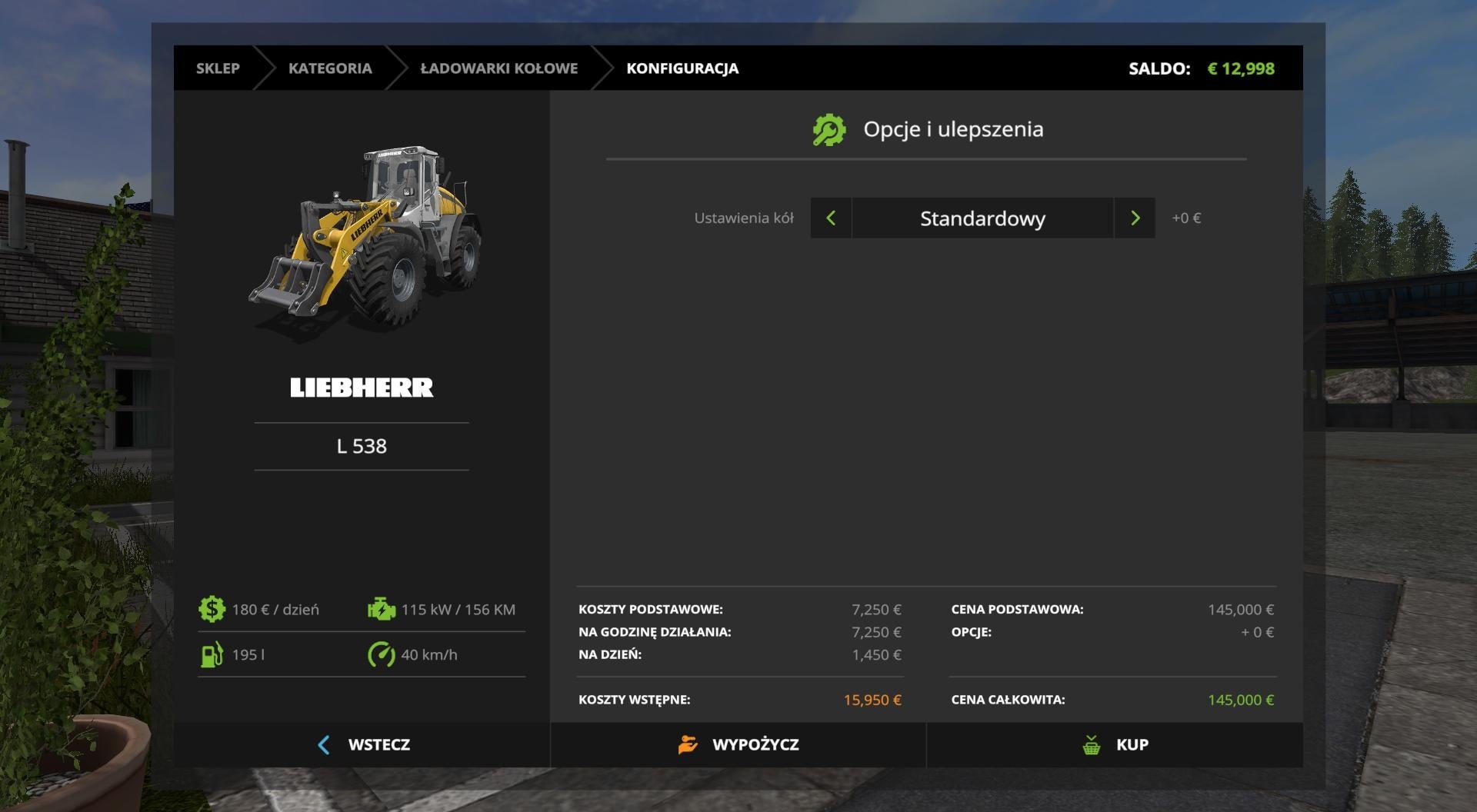
Task: Click NA GODZINĘ DZIAŁANIA label
Action: tap(655, 632)
